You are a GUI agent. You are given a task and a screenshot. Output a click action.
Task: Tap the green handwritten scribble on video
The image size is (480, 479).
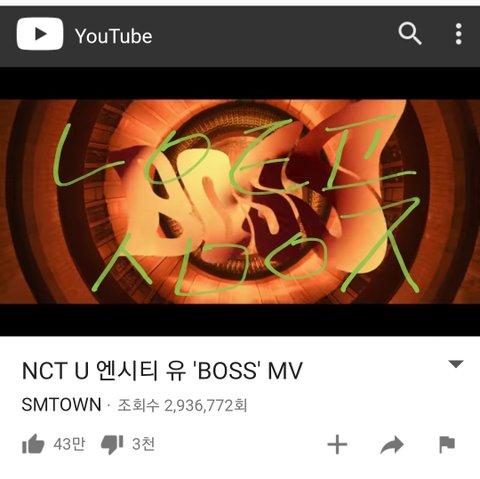pyautogui.click(x=237, y=207)
